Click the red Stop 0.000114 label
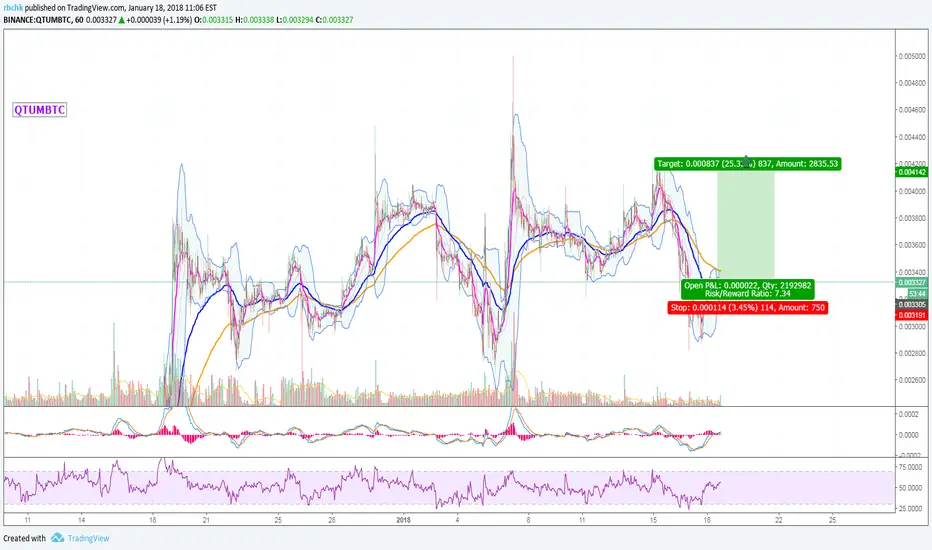Viewport: 932px width, 550px height. tap(747, 307)
